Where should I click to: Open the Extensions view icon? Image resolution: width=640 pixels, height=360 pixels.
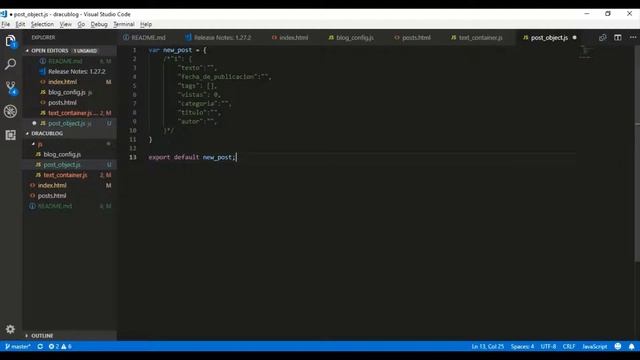11,135
